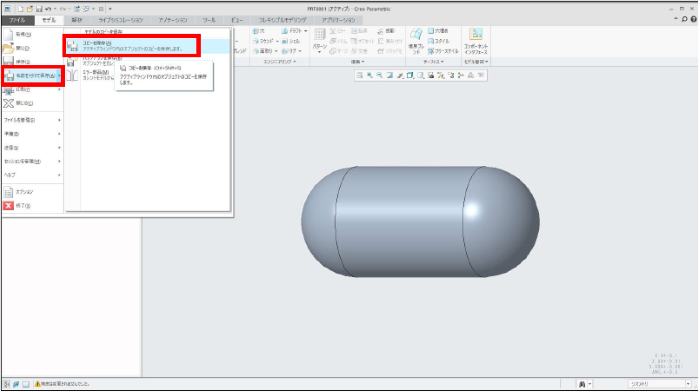Image resolution: width=700 pixels, height=392 pixels.
Task: Select the Hole (穴) tool
Action: click(259, 31)
